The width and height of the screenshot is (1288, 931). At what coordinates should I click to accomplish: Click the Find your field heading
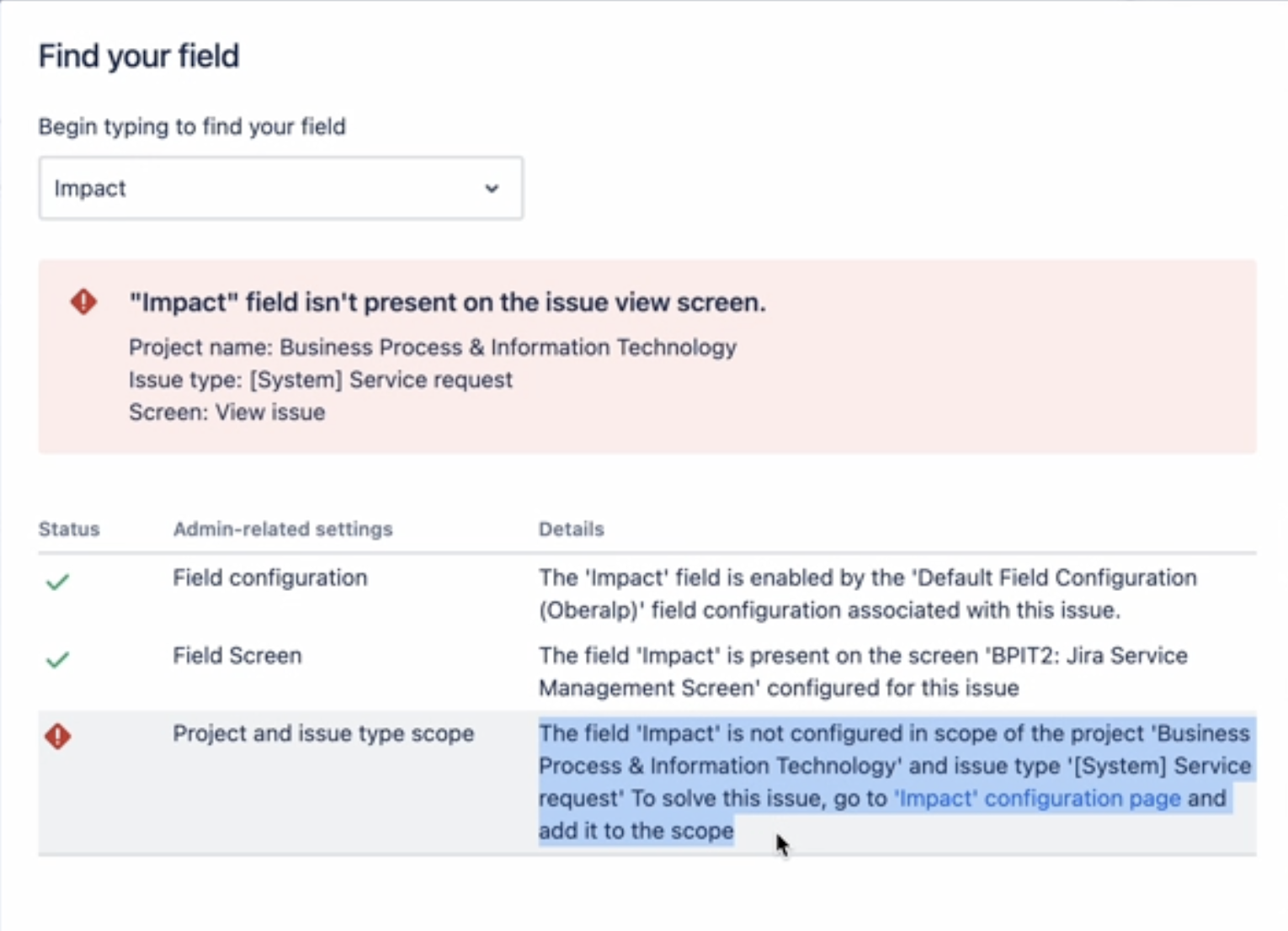(139, 56)
